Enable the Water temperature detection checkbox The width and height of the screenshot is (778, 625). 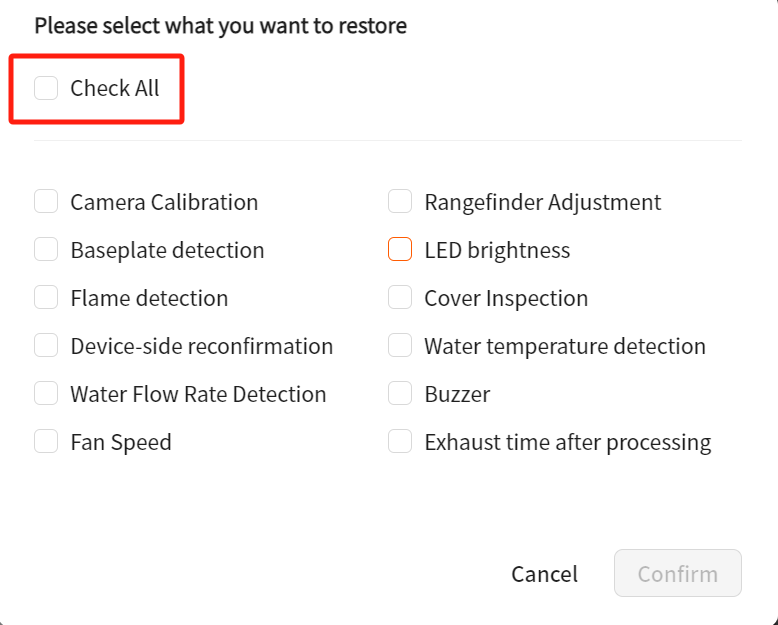coord(400,346)
